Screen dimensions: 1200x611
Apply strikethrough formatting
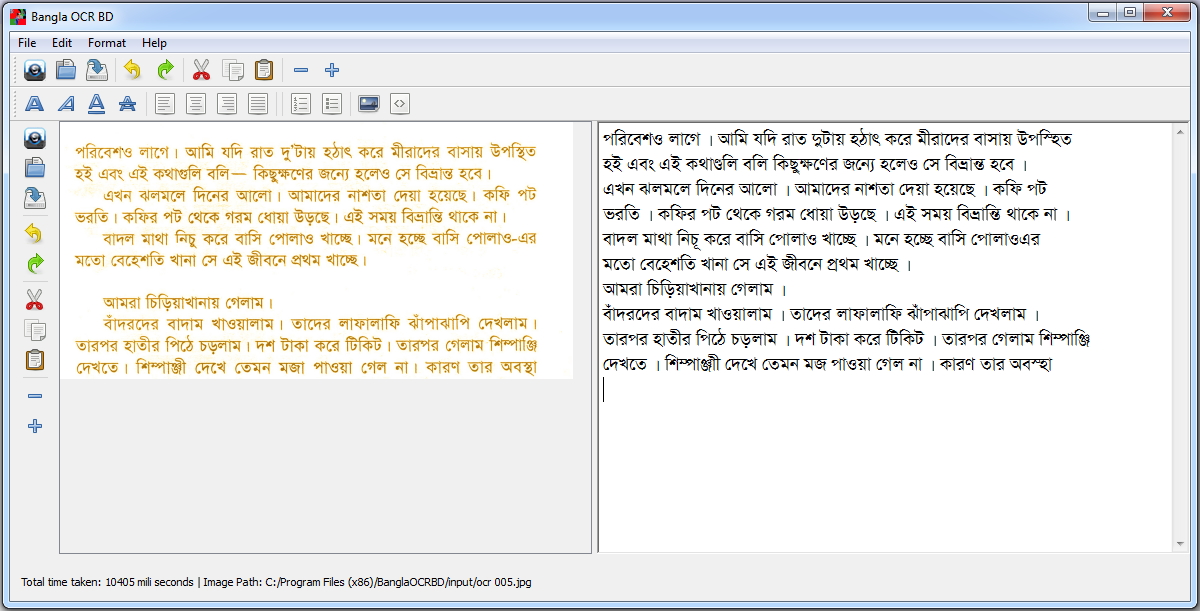127,103
